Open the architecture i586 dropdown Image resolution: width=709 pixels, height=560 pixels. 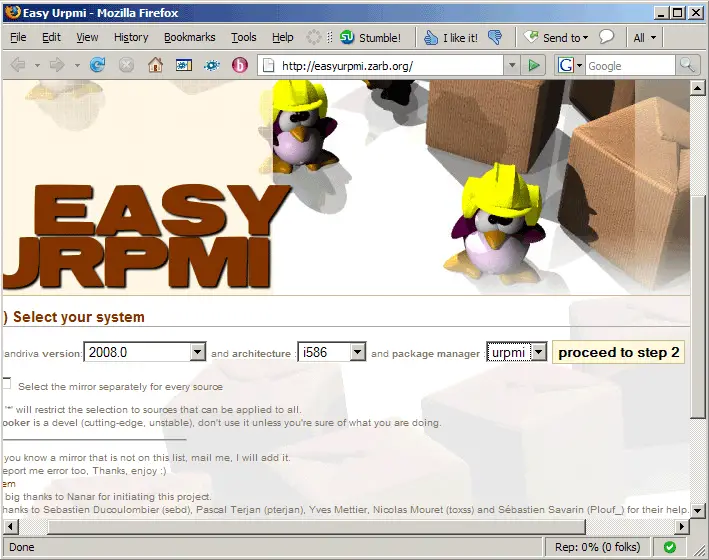pos(331,352)
